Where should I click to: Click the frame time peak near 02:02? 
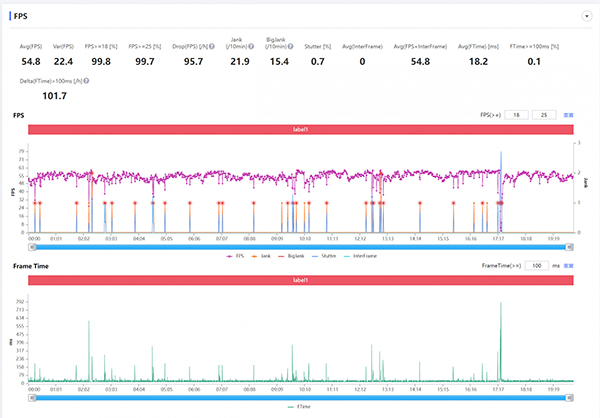coord(89,351)
